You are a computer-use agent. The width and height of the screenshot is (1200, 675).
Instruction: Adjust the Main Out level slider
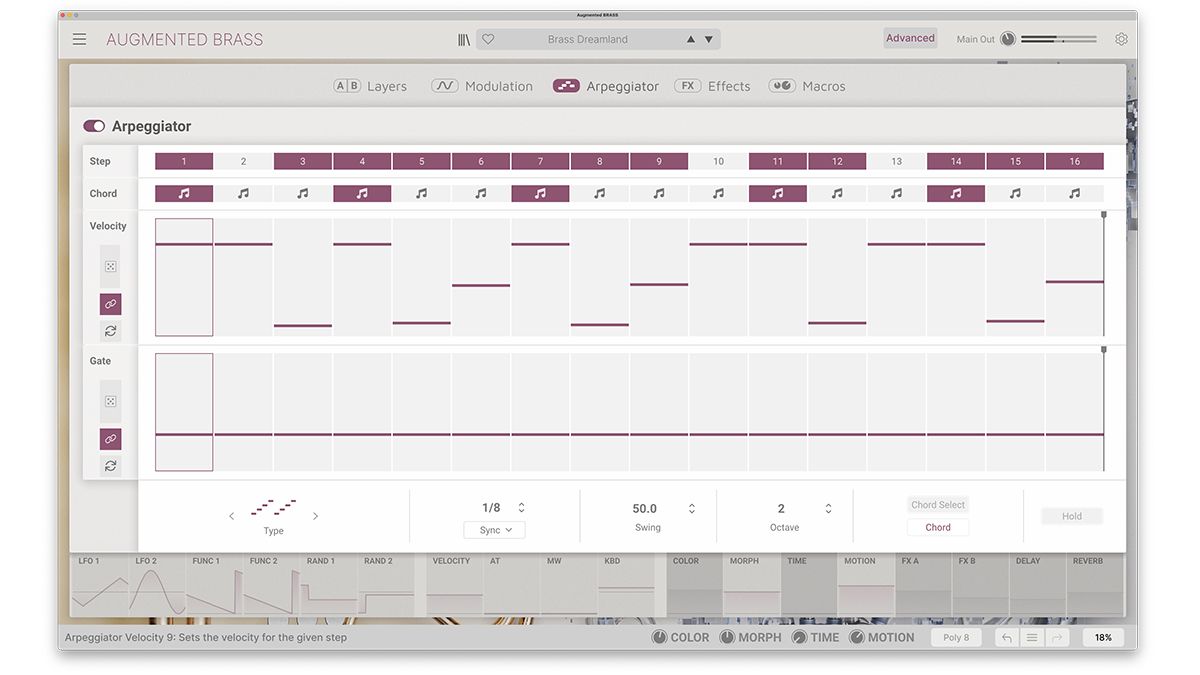pos(1058,39)
